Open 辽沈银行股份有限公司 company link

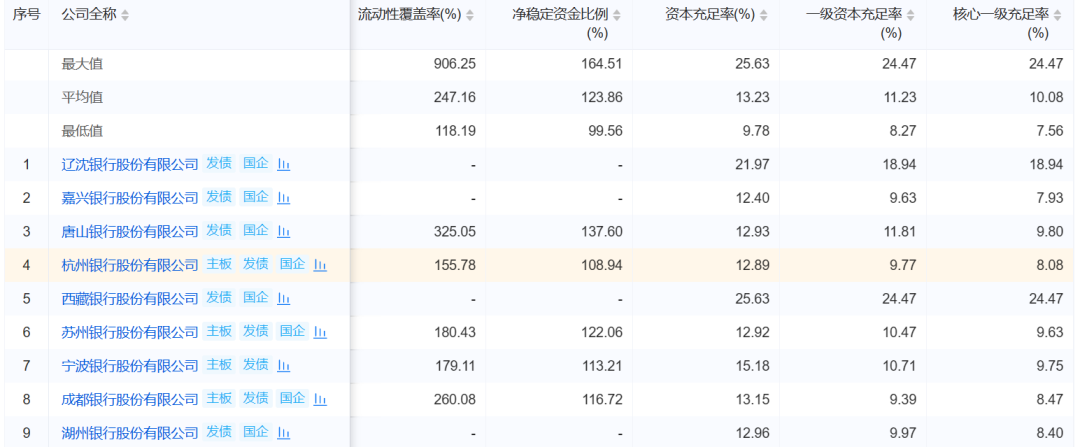[x=129, y=164]
